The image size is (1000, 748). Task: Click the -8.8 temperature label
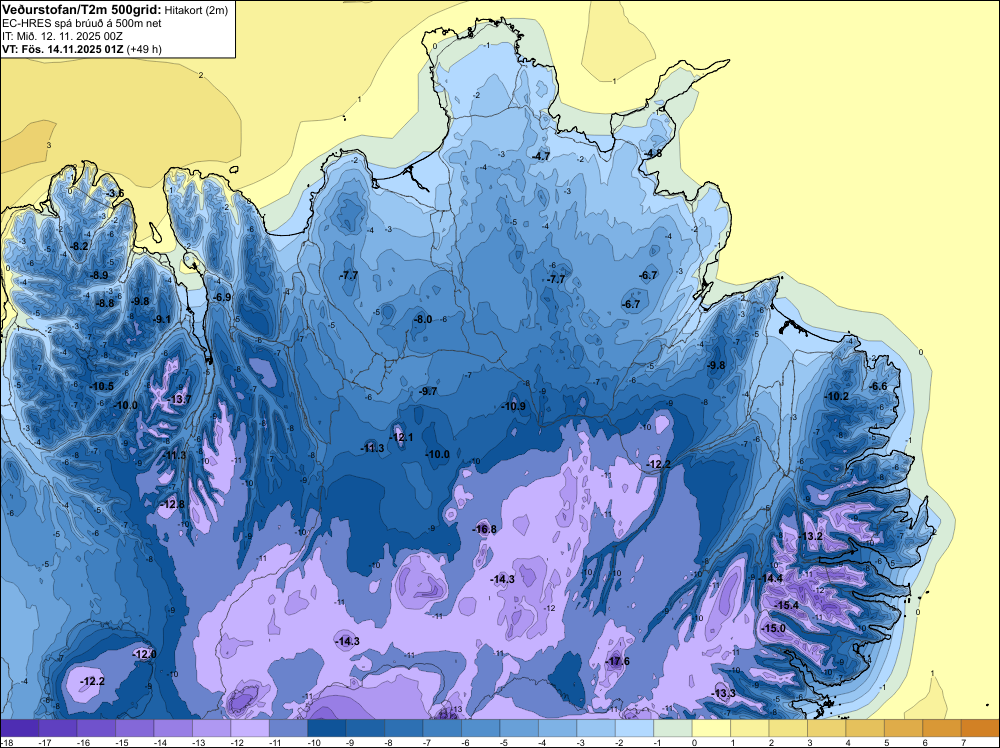tap(105, 304)
